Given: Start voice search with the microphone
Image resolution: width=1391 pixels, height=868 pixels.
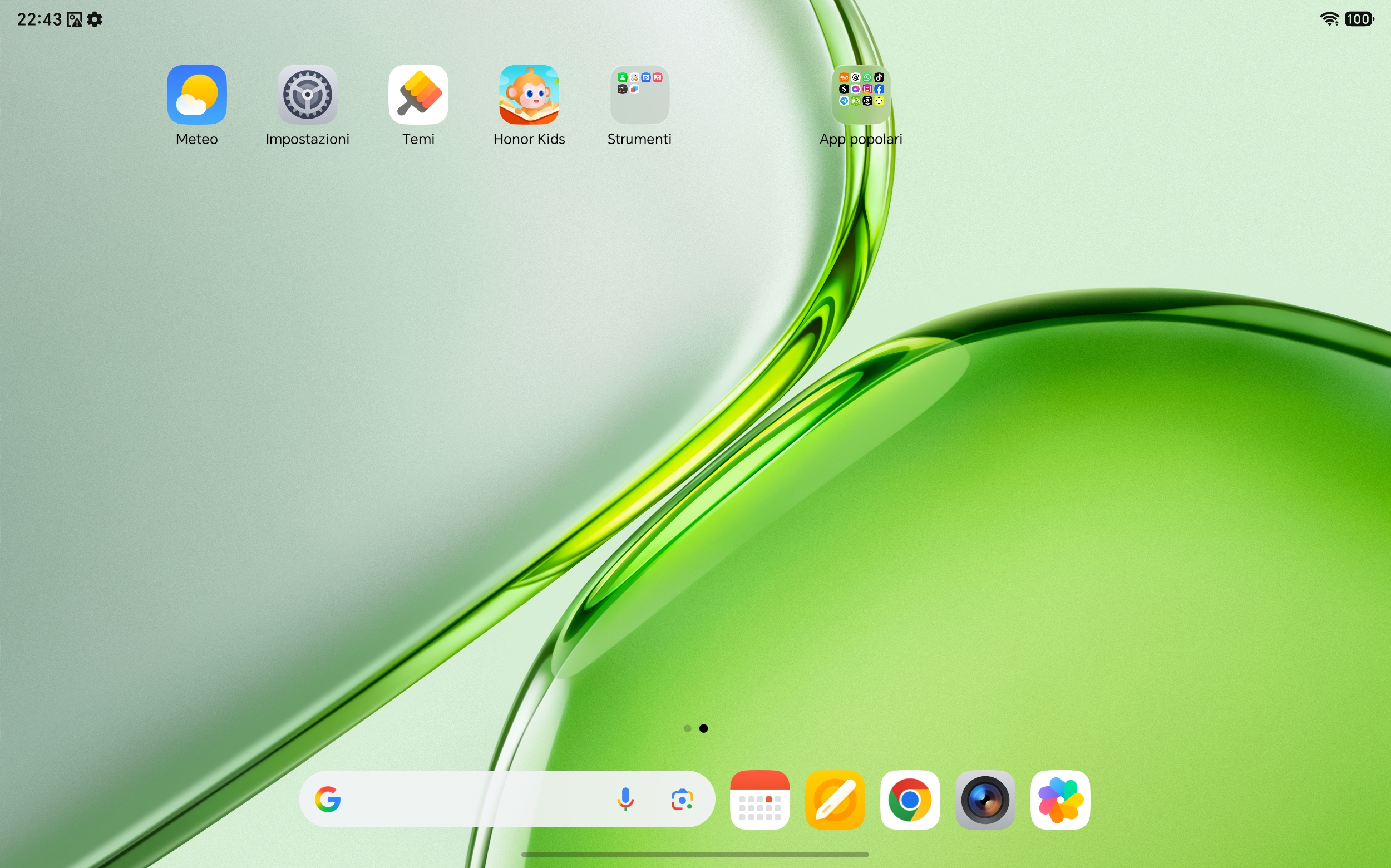Looking at the screenshot, I should [x=625, y=799].
